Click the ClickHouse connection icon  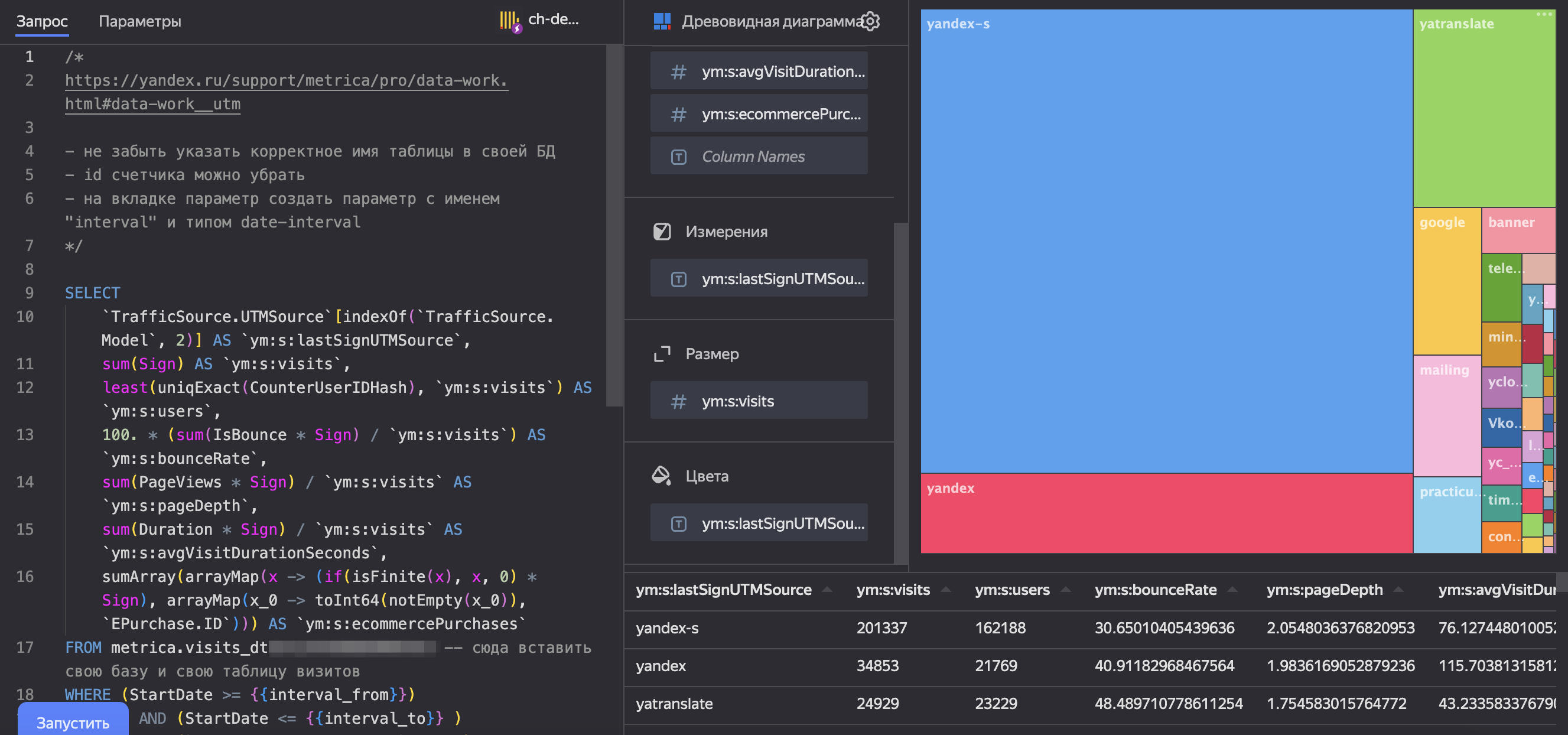pyautogui.click(x=510, y=21)
